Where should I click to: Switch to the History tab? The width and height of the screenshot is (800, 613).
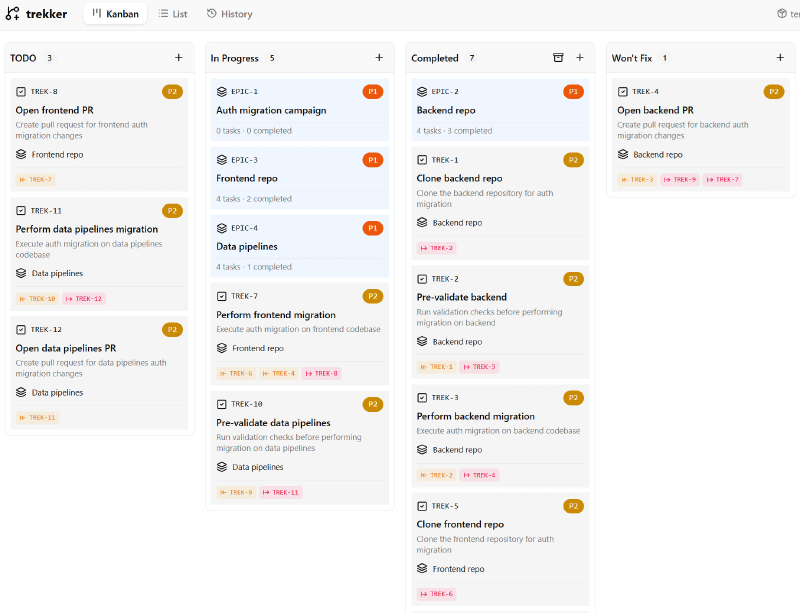(232, 14)
